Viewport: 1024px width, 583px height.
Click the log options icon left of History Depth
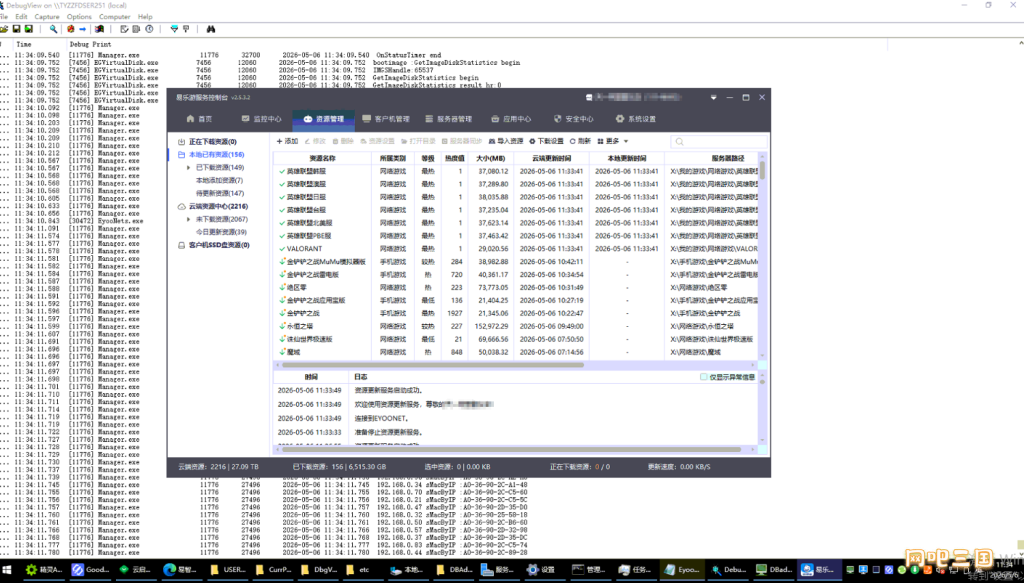click(124, 29)
